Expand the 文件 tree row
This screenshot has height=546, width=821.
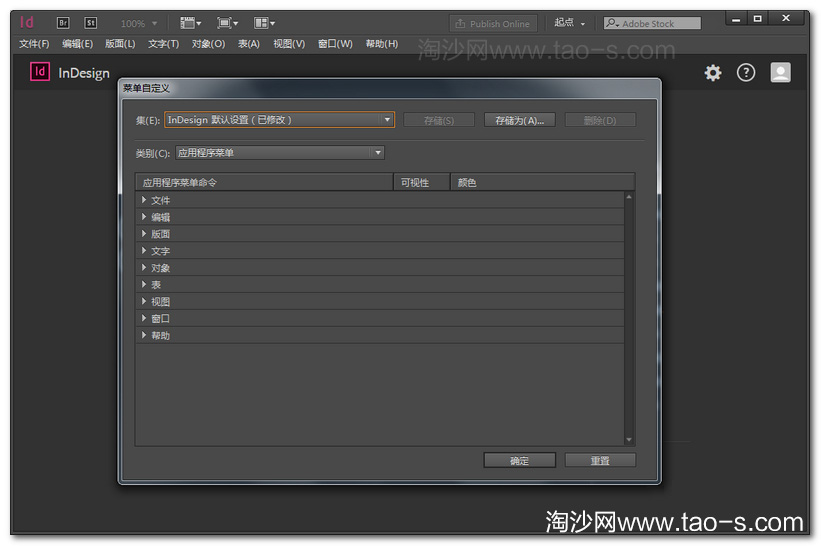coord(143,199)
